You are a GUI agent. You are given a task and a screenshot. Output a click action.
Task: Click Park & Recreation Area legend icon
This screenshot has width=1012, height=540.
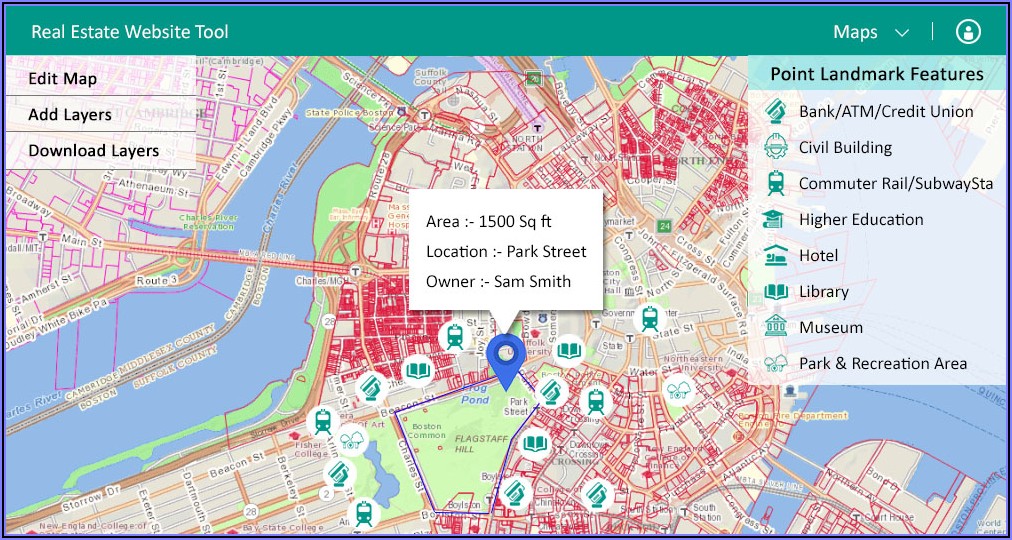click(x=775, y=363)
